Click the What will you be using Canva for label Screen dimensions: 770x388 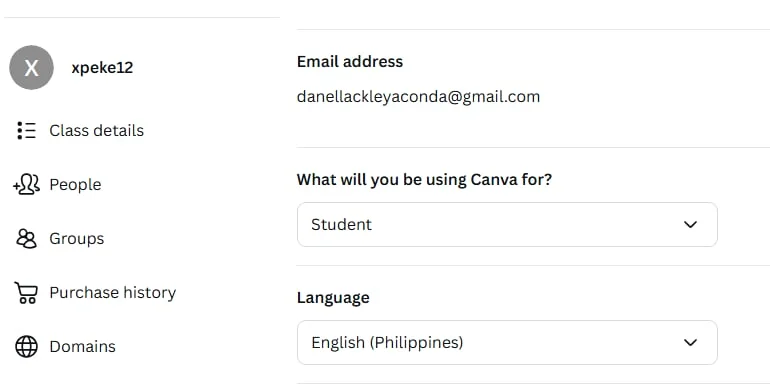[x=424, y=179]
